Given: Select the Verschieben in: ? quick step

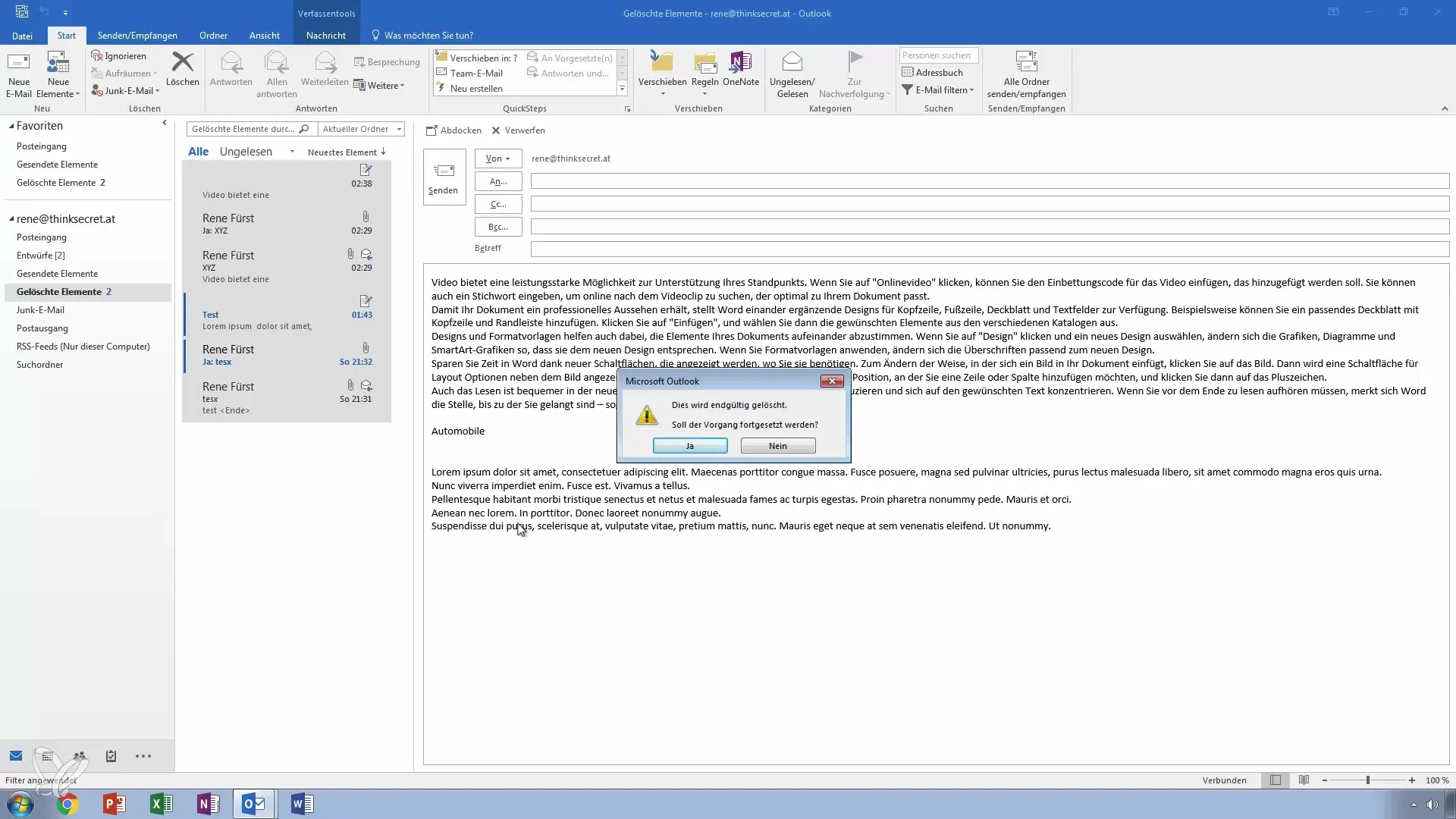Looking at the screenshot, I should click(477, 58).
